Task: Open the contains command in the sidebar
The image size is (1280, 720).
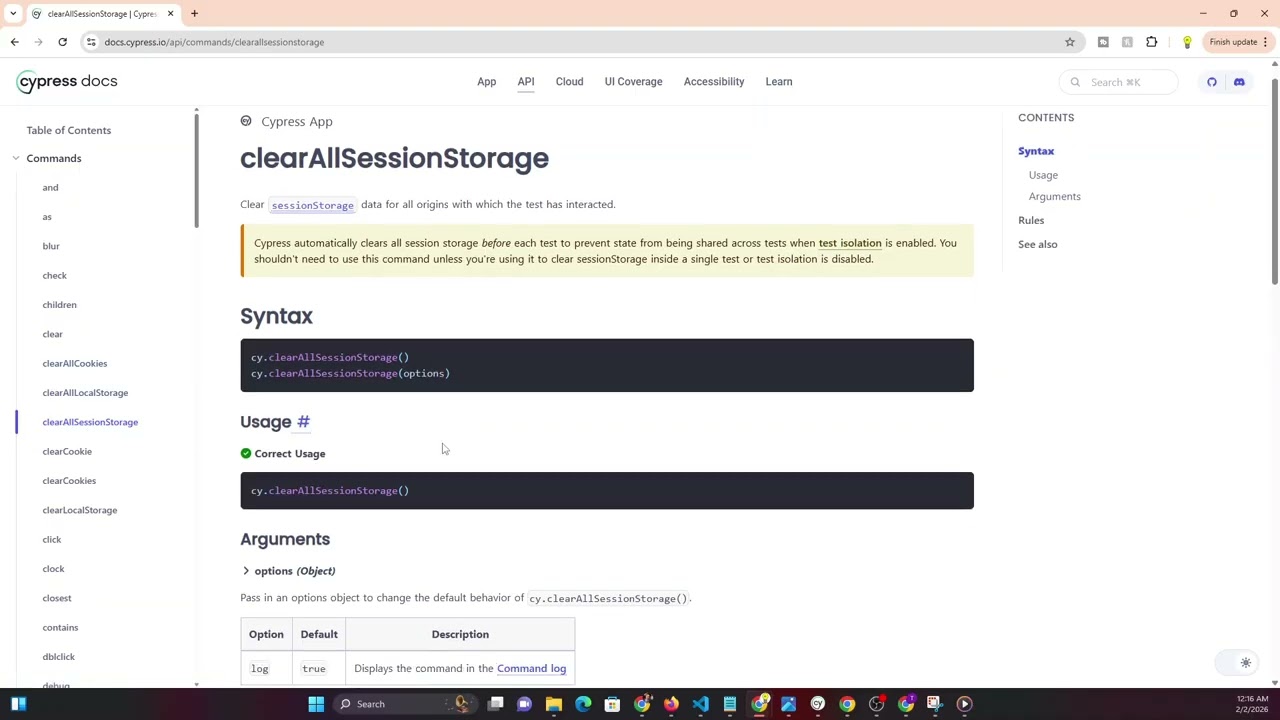Action: click(x=60, y=628)
